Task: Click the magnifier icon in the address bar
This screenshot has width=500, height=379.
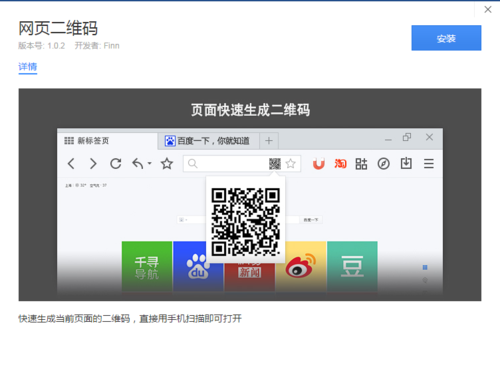Action: (193, 164)
